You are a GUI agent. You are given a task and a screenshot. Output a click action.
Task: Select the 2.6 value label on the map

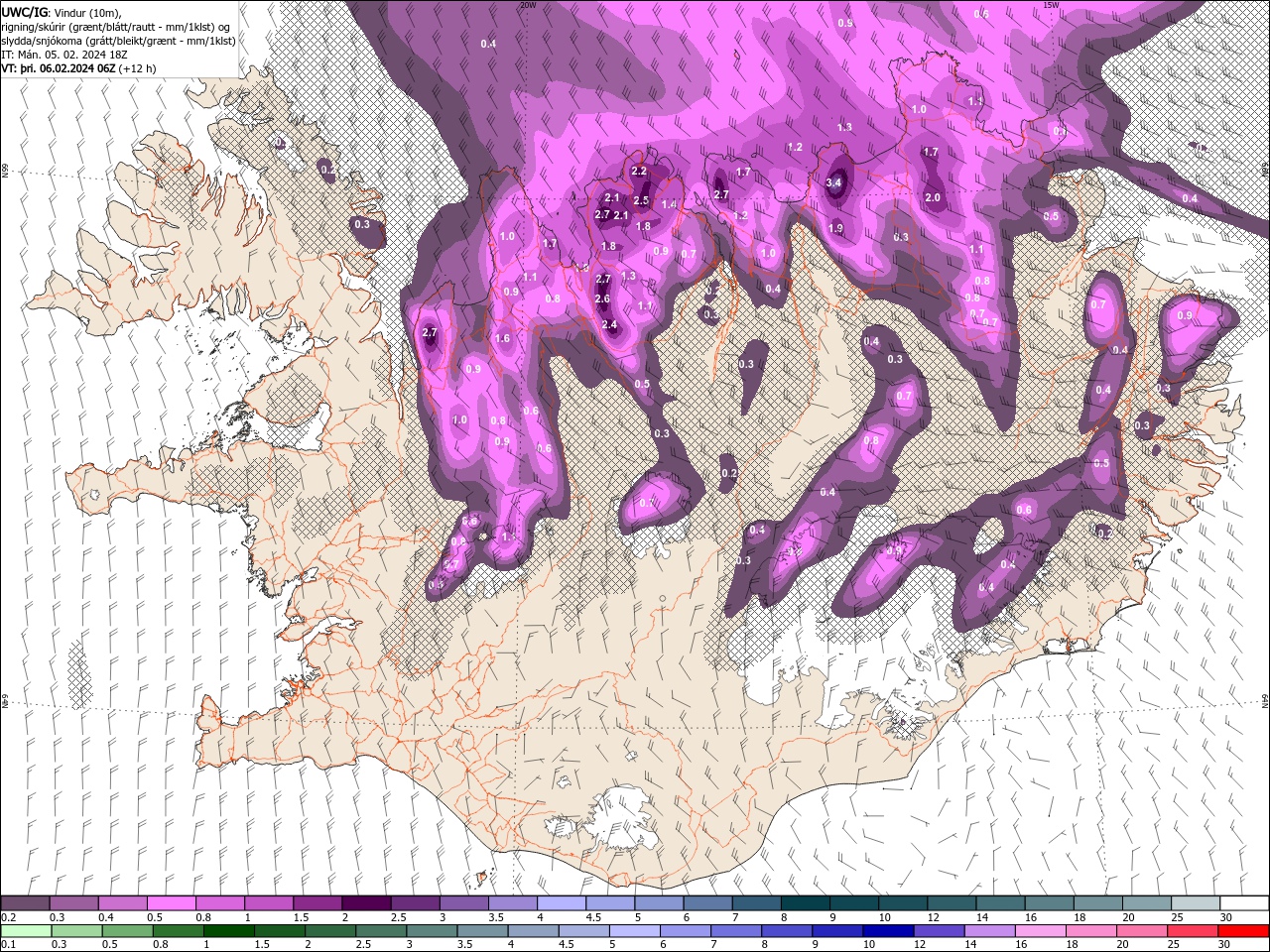click(602, 299)
